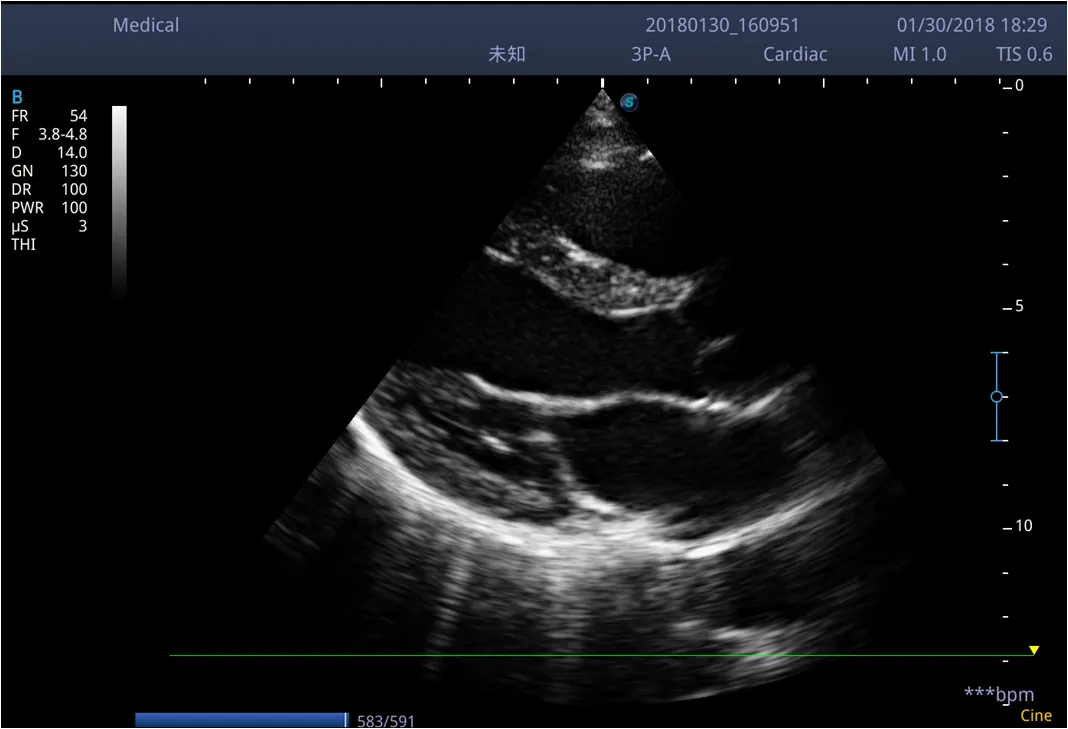Click the DR 100 dynamic range parameter
Viewport: 1068px width, 729px height.
coord(49,189)
